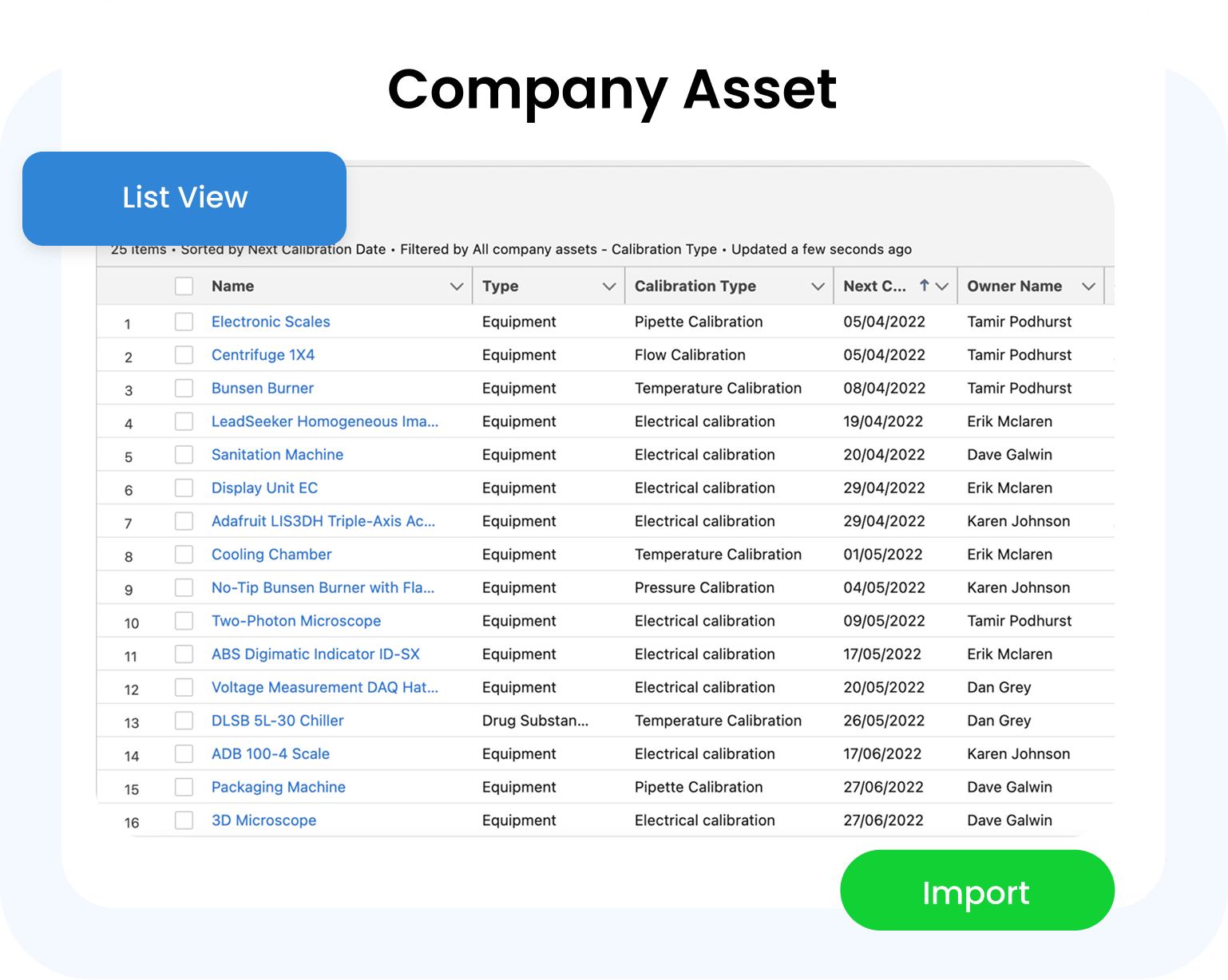1228x980 pixels.
Task: Click the sort arrow in Next Calibration column
Action: pos(924,285)
